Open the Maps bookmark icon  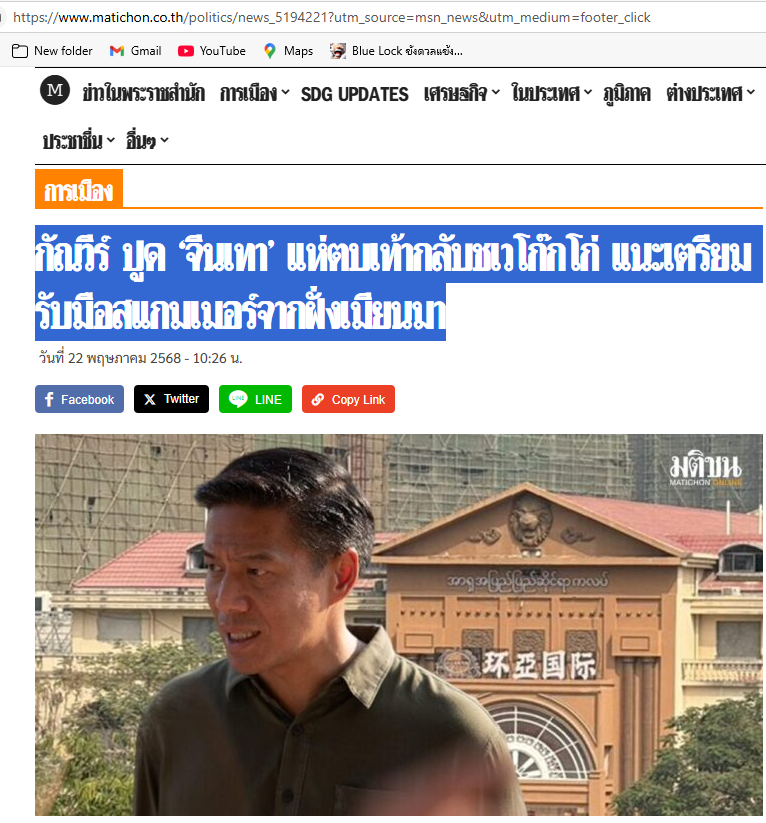click(270, 51)
